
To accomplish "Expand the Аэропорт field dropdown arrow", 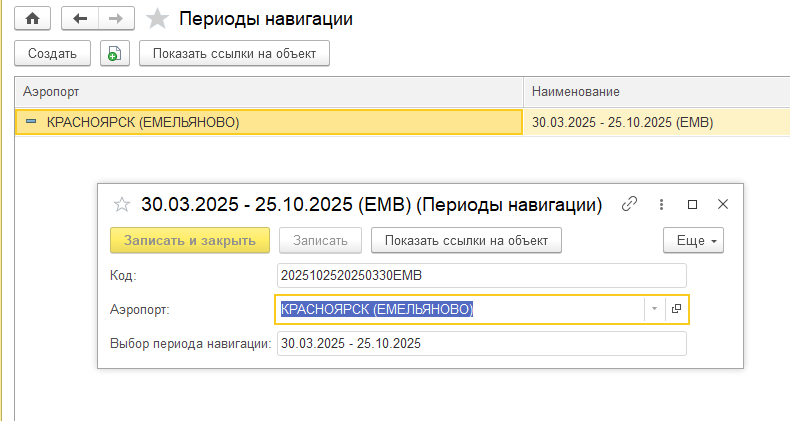I will point(654,309).
